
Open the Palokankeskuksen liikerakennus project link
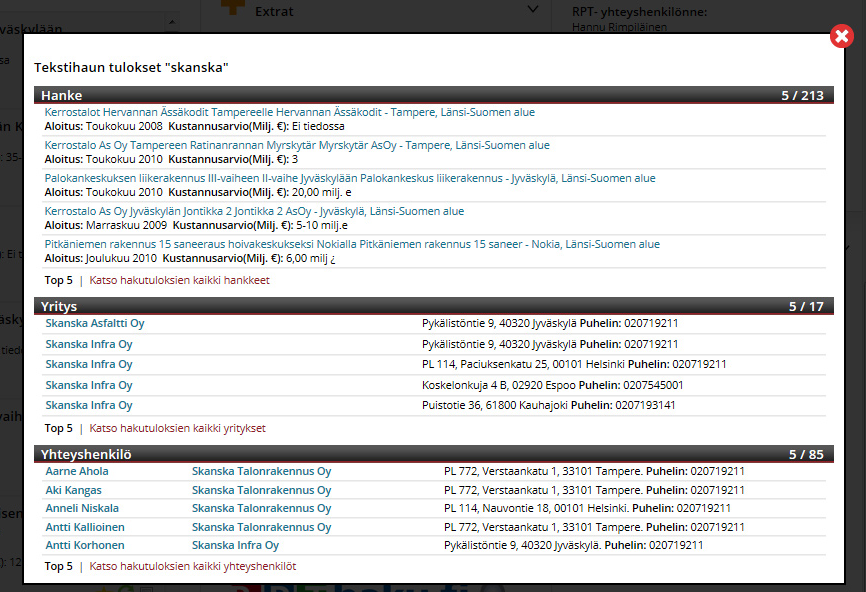point(350,178)
